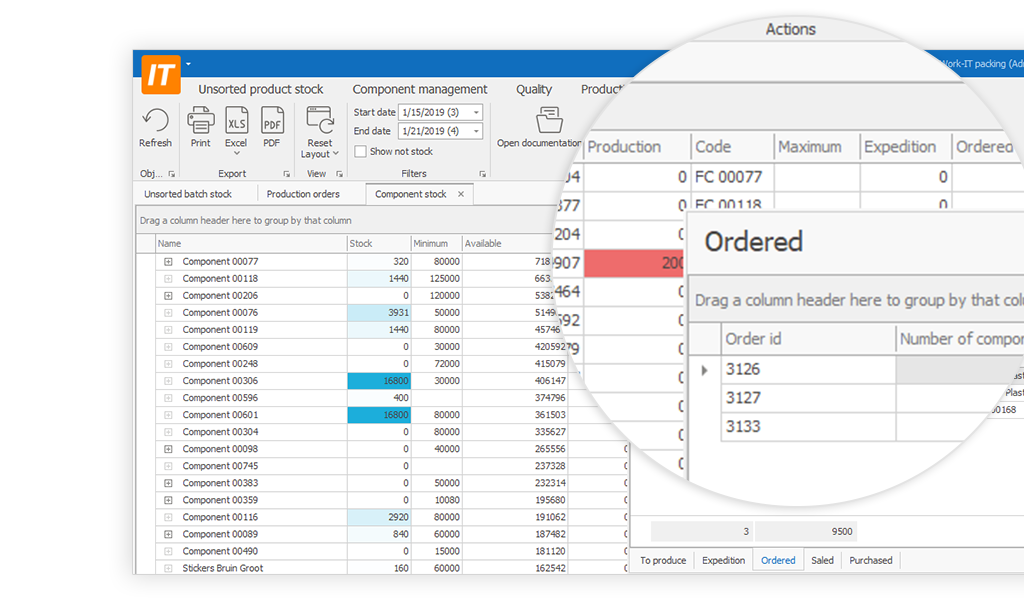Enable the Show not stock checkbox
Image resolution: width=1024 pixels, height=613 pixels.
pos(361,152)
